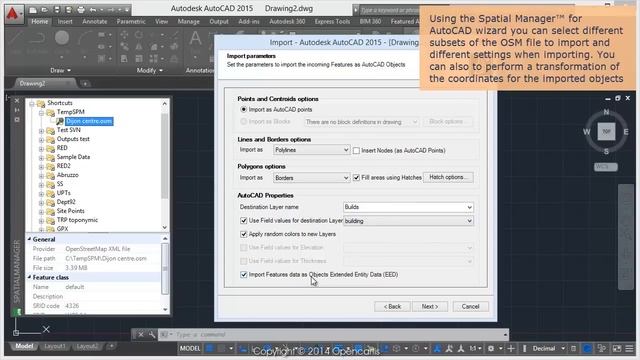The height and width of the screenshot is (360, 640).
Task: Switch to the Parametric ribbon tab
Action: pyautogui.click(x=131, y=21)
